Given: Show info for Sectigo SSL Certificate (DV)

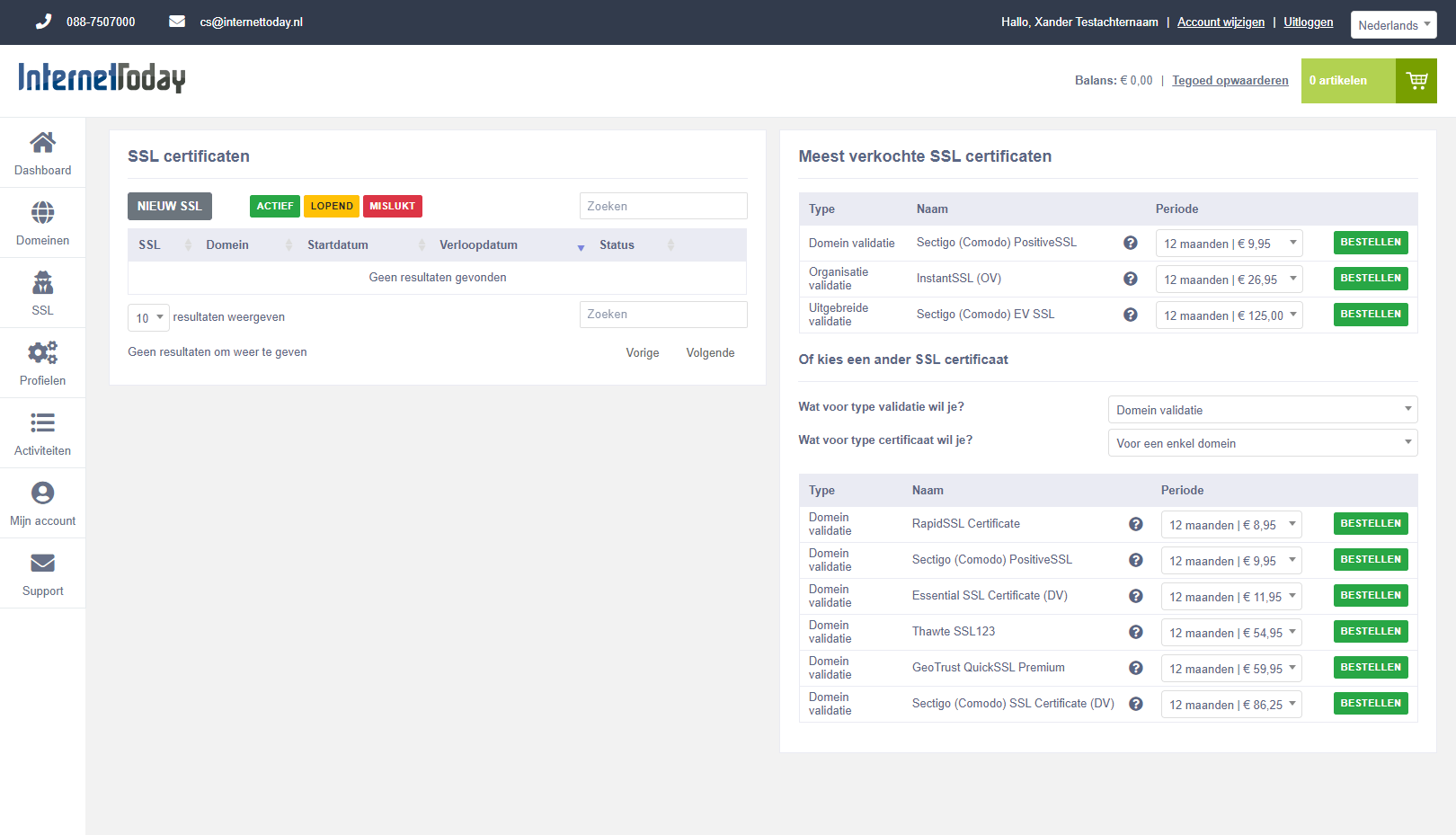Looking at the screenshot, I should (x=1136, y=704).
